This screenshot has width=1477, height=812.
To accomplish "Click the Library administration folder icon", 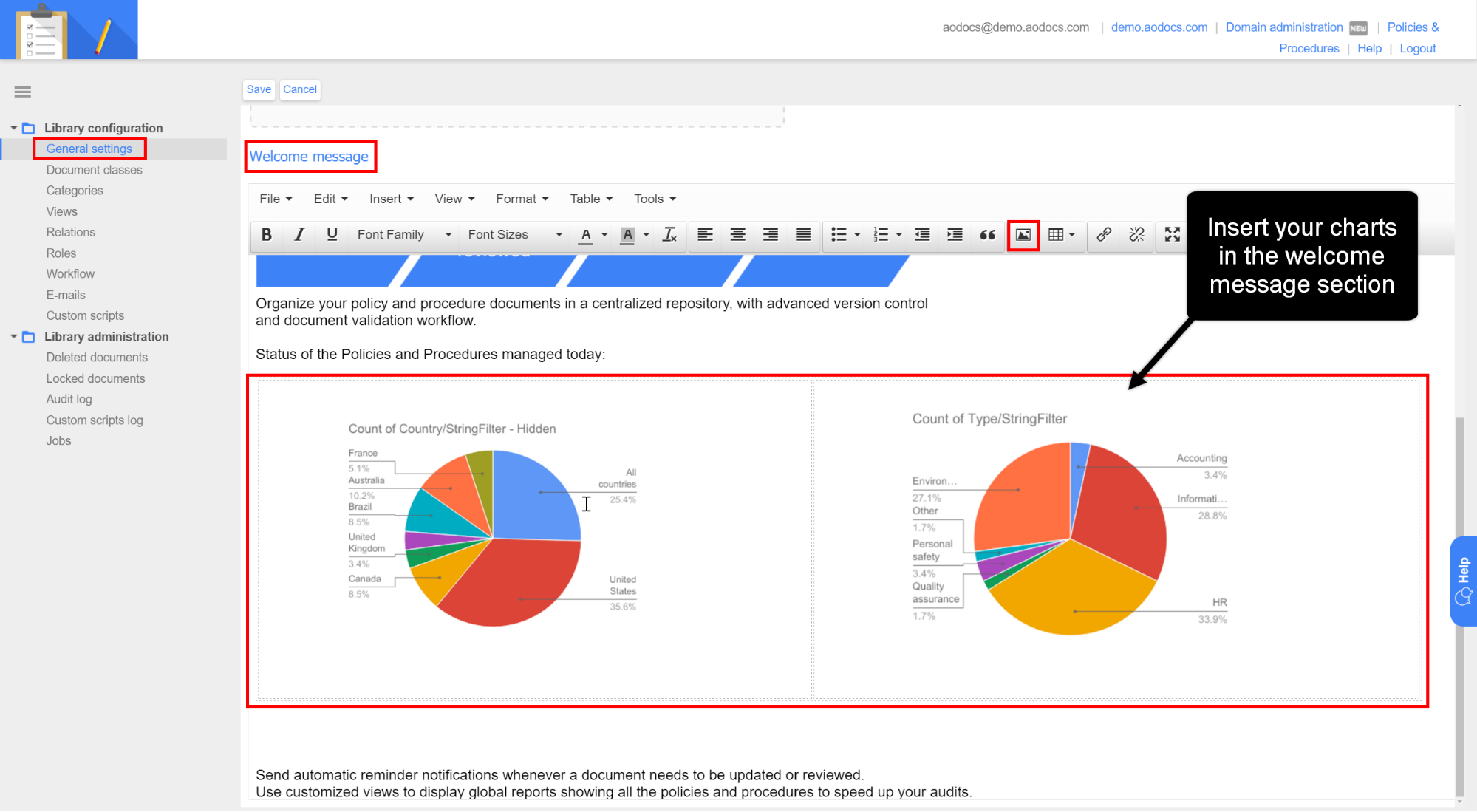I will point(29,337).
